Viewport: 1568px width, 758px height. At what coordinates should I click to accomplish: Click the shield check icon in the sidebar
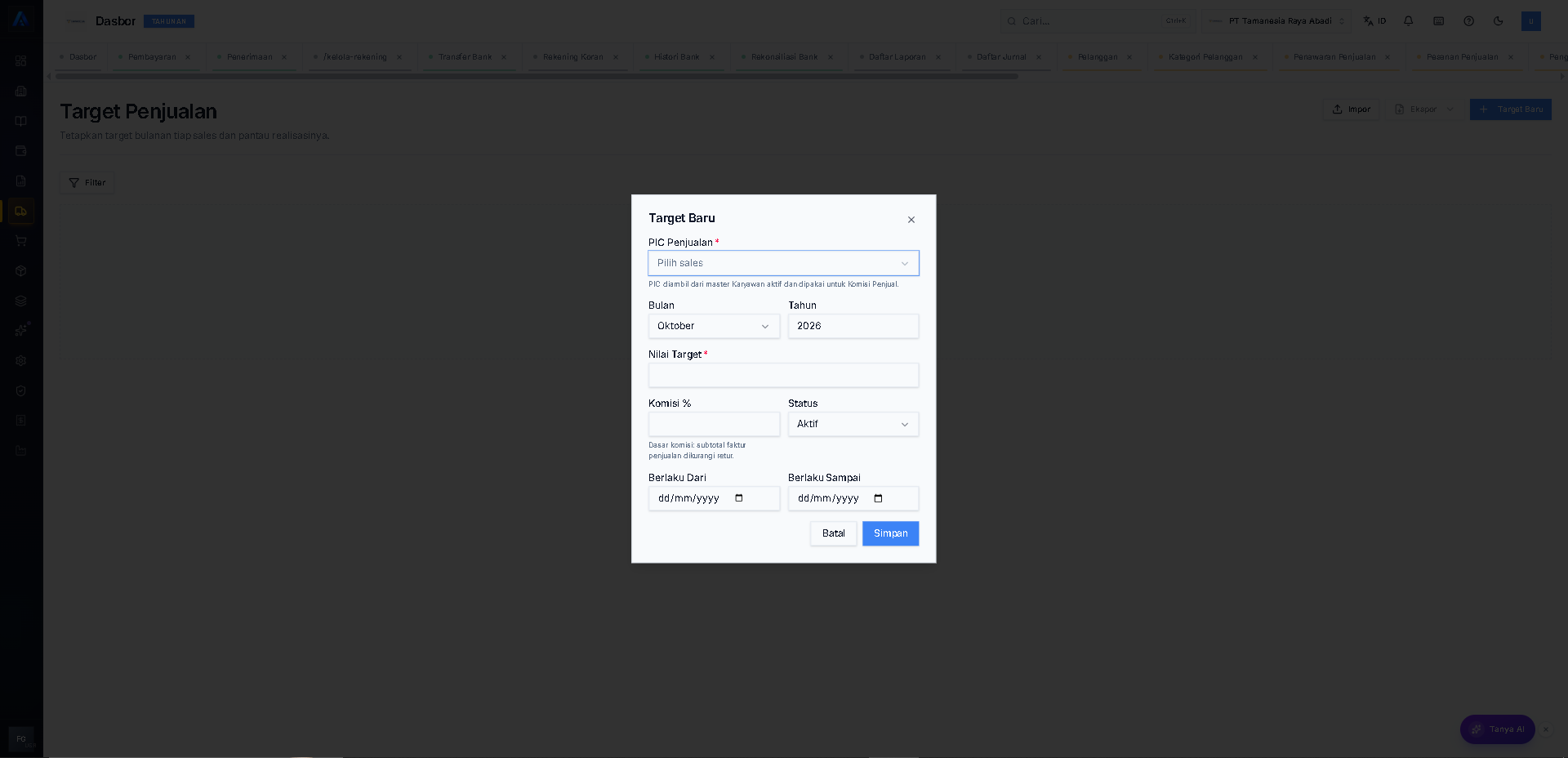click(21, 390)
